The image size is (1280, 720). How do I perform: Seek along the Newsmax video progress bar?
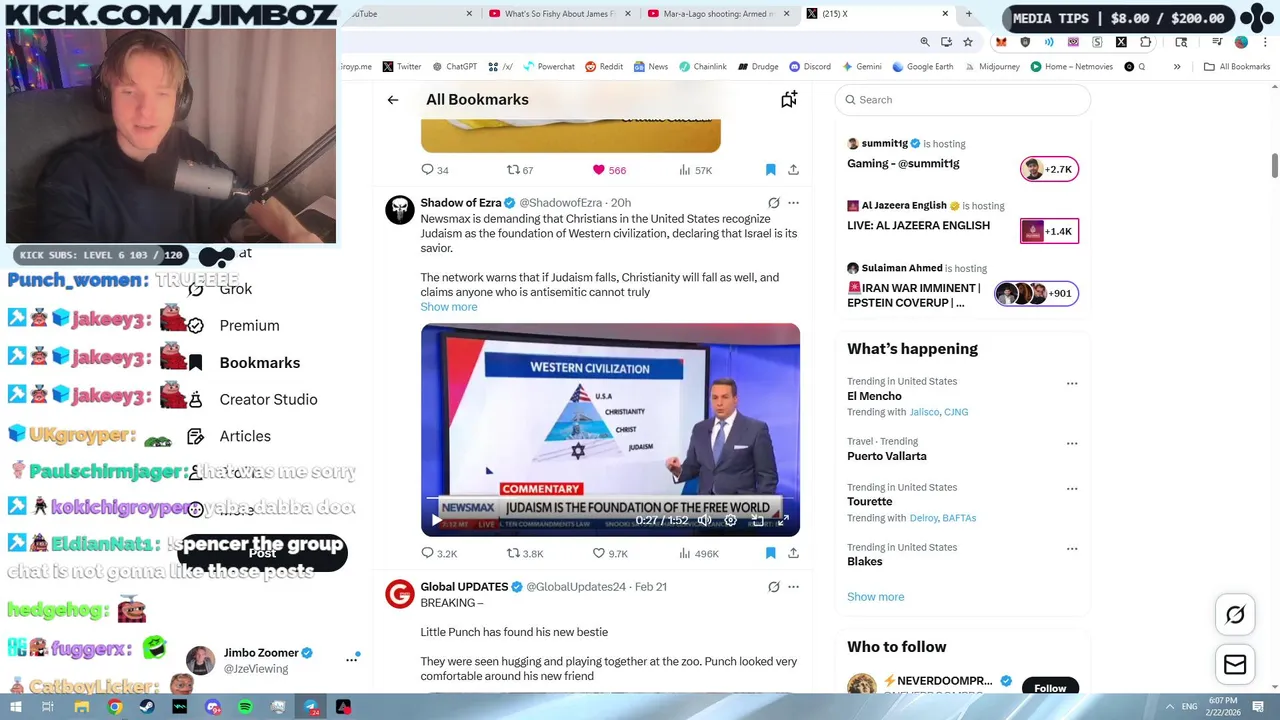click(610, 498)
